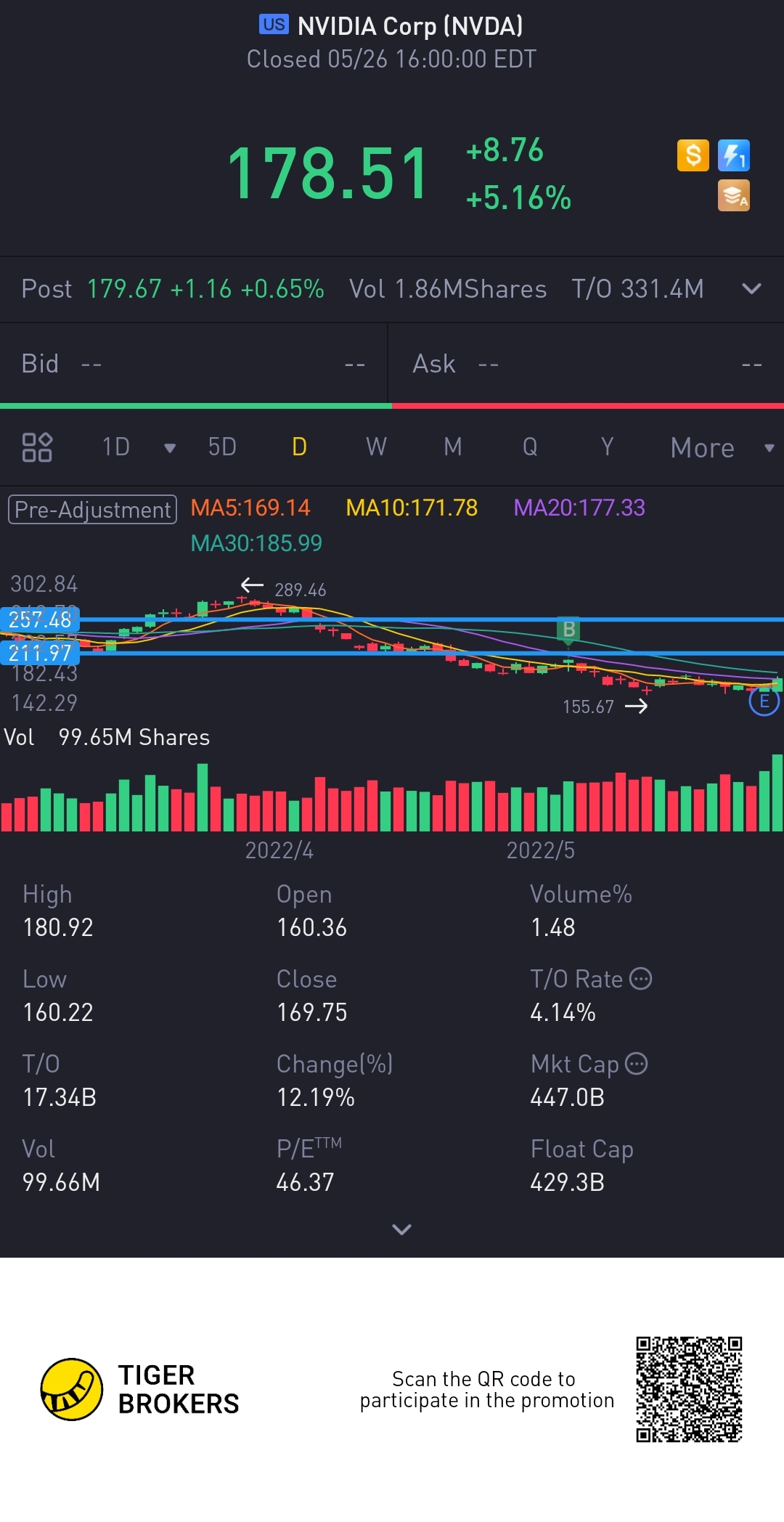Tap the 155.67 low price annotation
Image resolution: width=784 pixels, height=1522 pixels.
coord(588,707)
